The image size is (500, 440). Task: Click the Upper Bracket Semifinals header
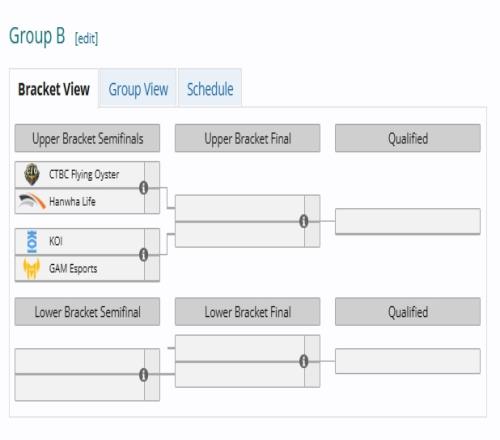87,138
